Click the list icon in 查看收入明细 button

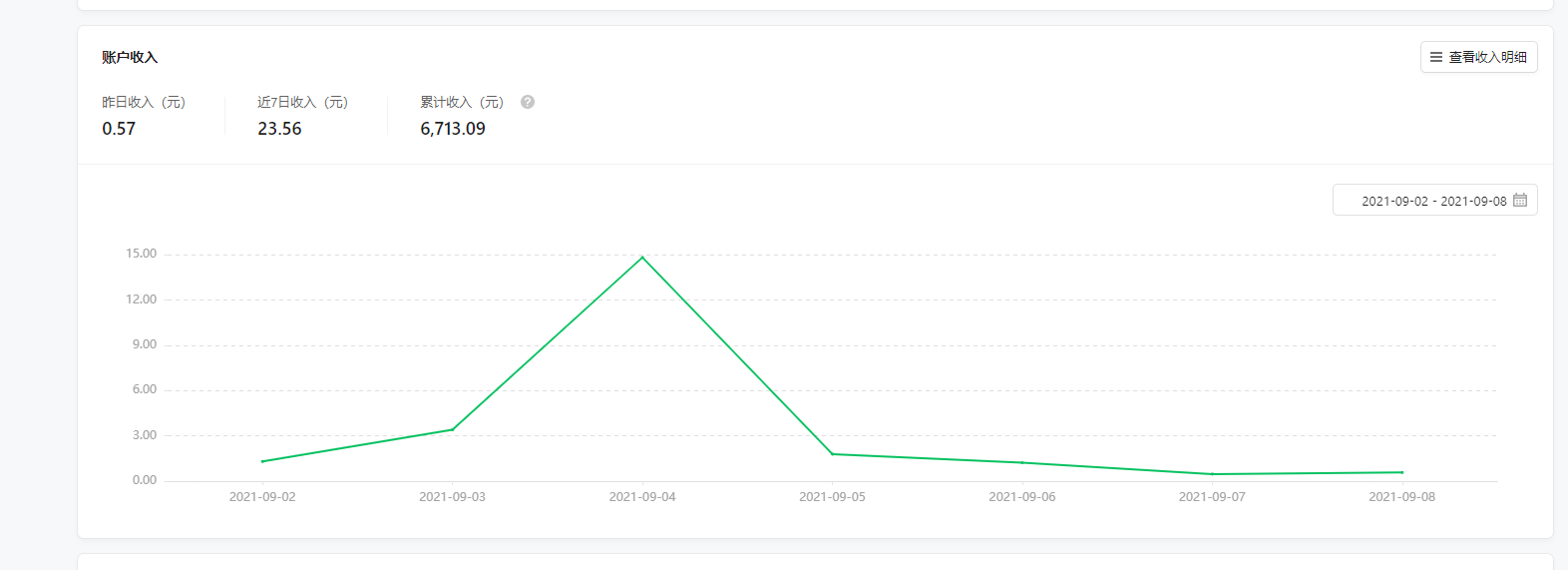(1436, 57)
